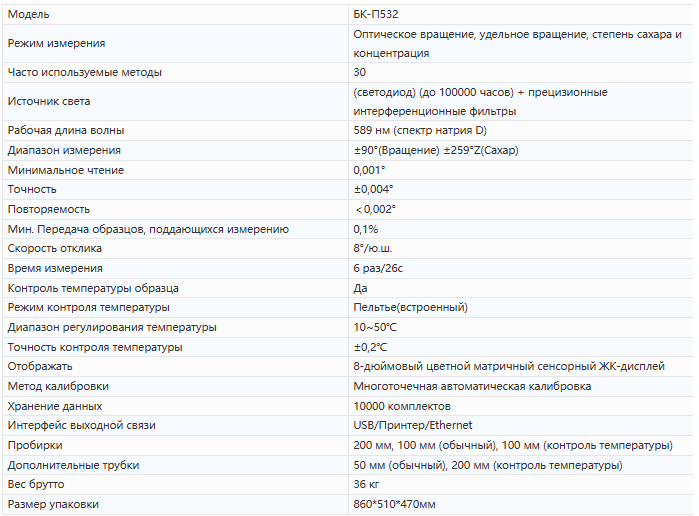Select the '0,001°' value
The image size is (699, 516).
[x=369, y=170]
